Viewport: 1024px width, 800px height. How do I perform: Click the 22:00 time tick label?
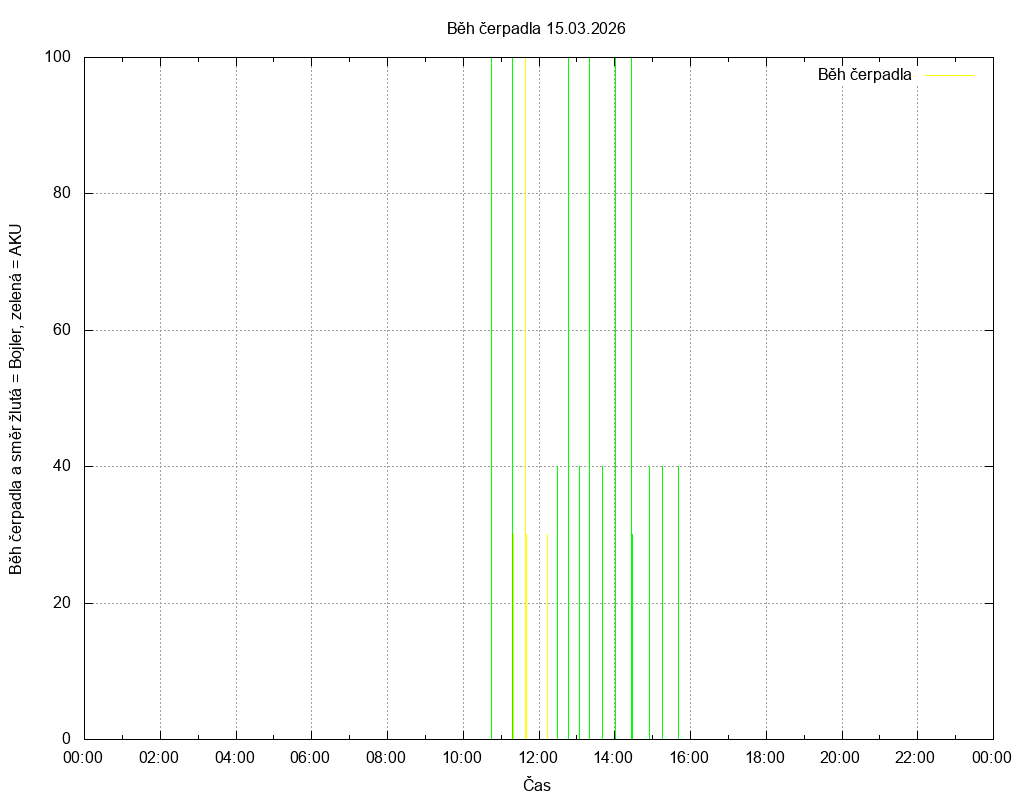(x=917, y=757)
